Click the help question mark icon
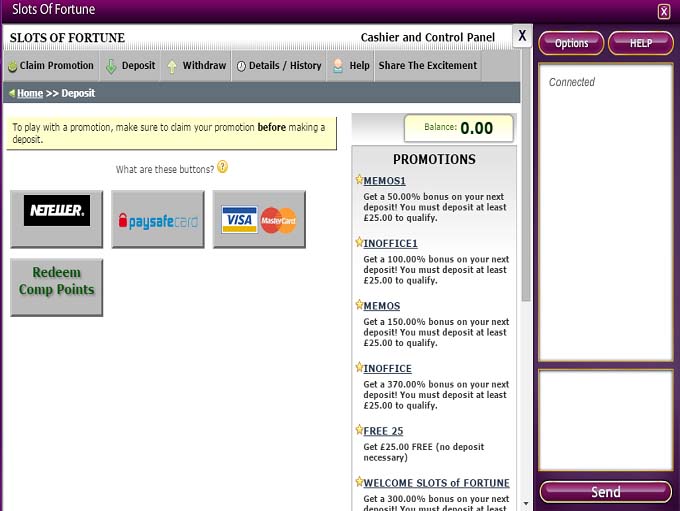The height and width of the screenshot is (511, 680). 222,168
